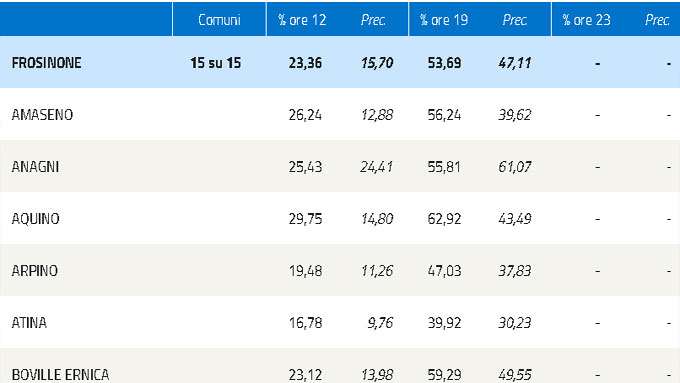
Task: Click Aquino's 29,75 turnout cell
Action: tap(305, 219)
